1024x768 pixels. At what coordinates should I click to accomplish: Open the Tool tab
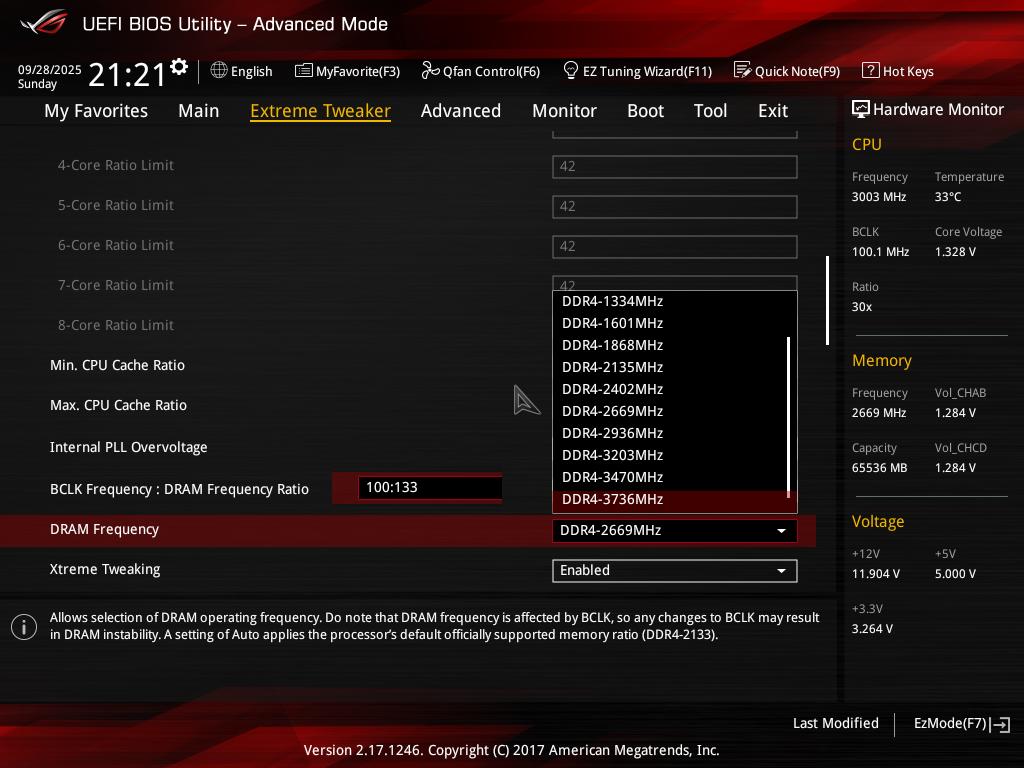coord(711,110)
